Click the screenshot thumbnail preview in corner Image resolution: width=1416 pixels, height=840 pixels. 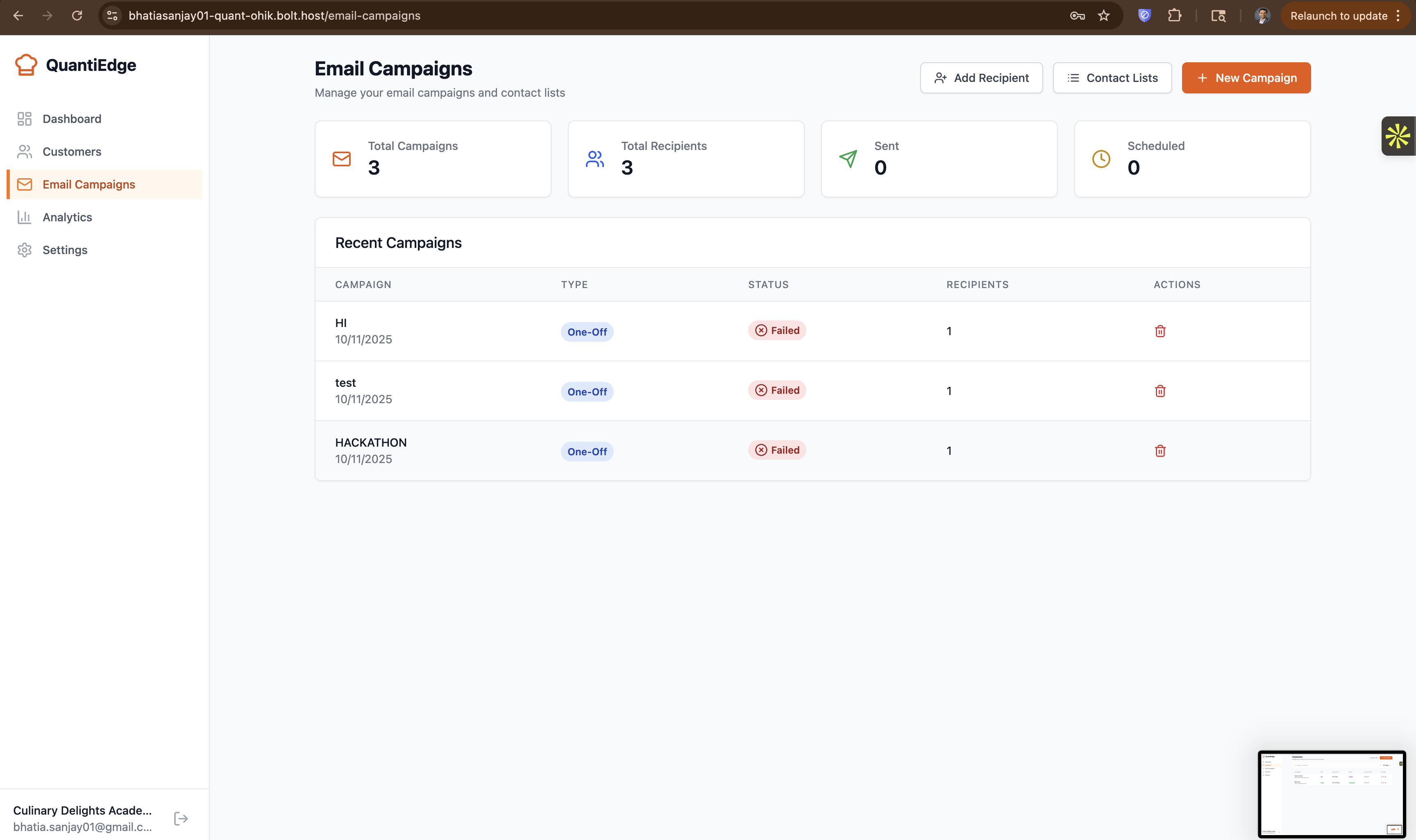coord(1331,794)
